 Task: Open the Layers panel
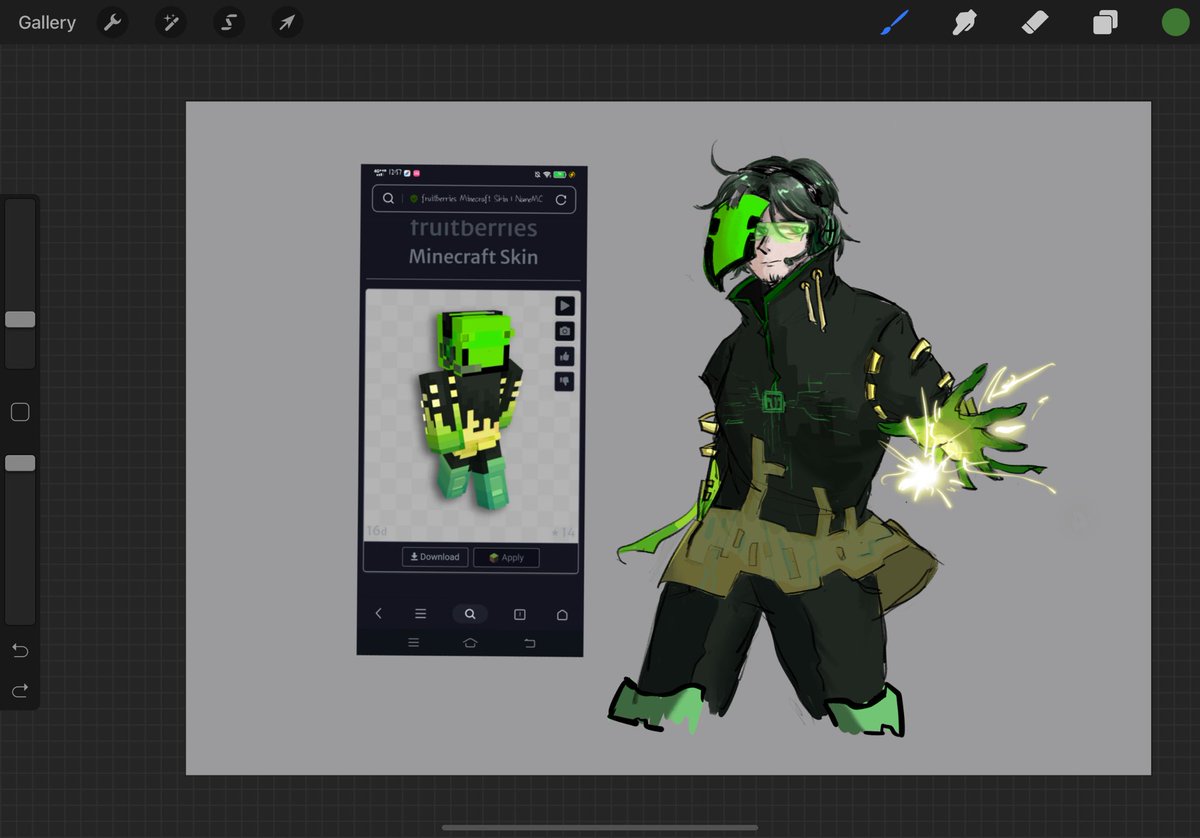[x=1105, y=22]
